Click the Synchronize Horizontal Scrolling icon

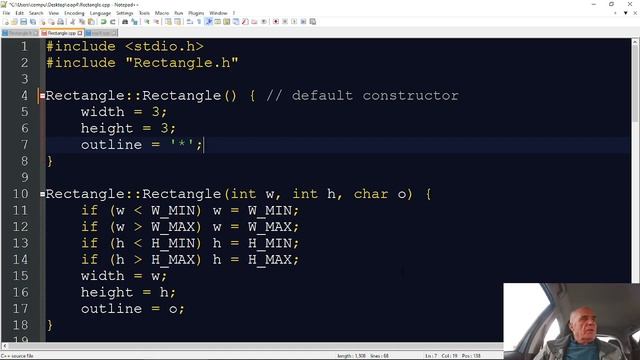pyautogui.click(x=178, y=22)
